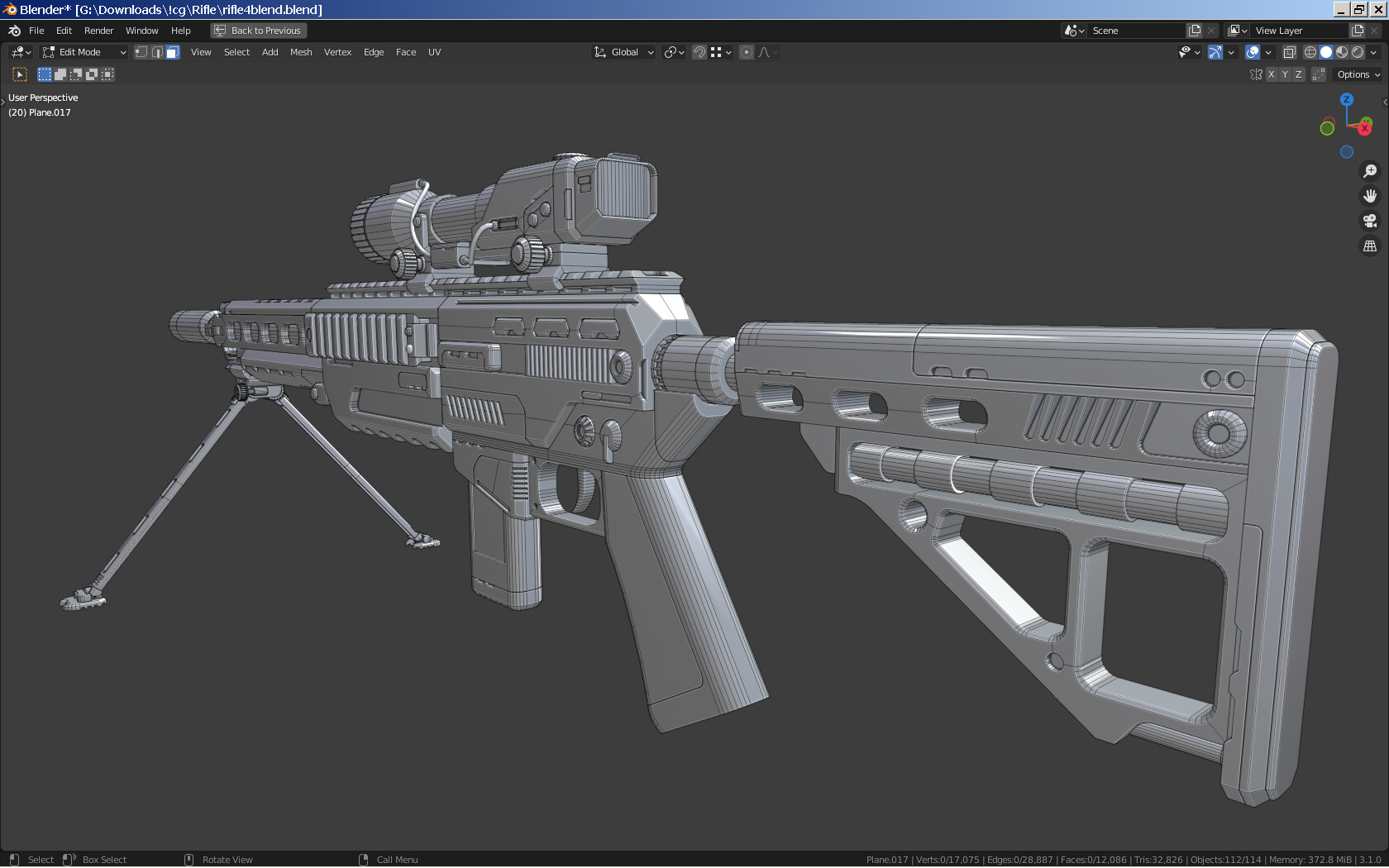The height and width of the screenshot is (868, 1389).
Task: Switch to Wireframe viewport shading
Action: pos(1310,52)
